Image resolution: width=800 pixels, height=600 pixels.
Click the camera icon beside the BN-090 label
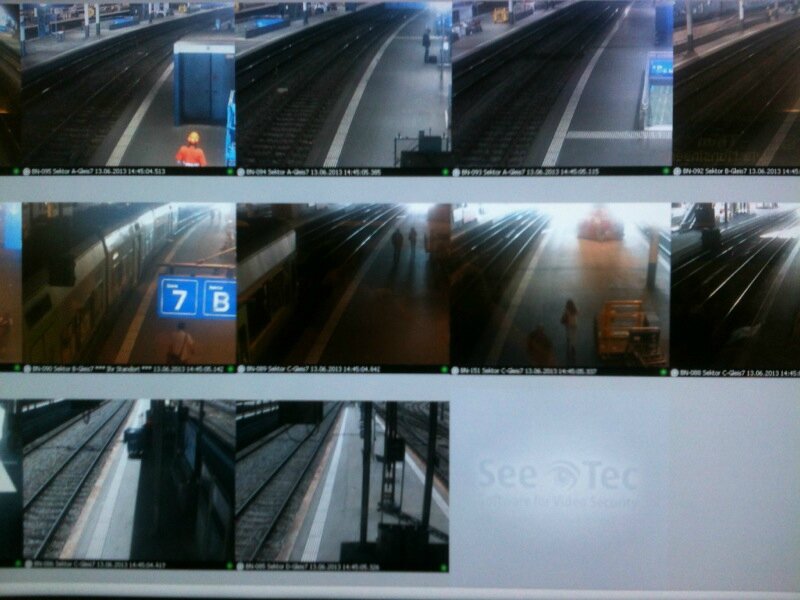pos(27,368)
